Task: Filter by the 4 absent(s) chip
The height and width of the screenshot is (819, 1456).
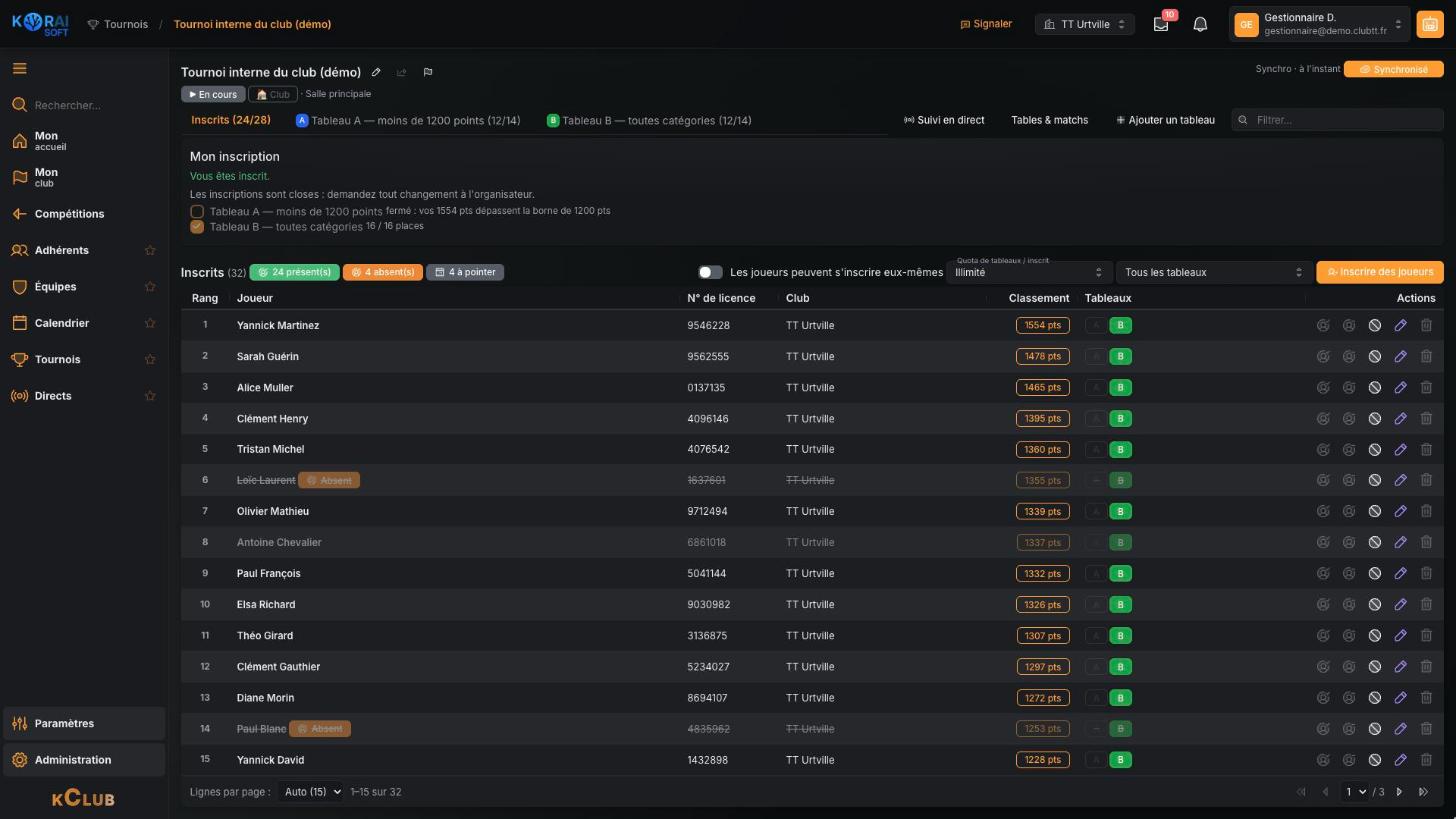Action: 383,273
